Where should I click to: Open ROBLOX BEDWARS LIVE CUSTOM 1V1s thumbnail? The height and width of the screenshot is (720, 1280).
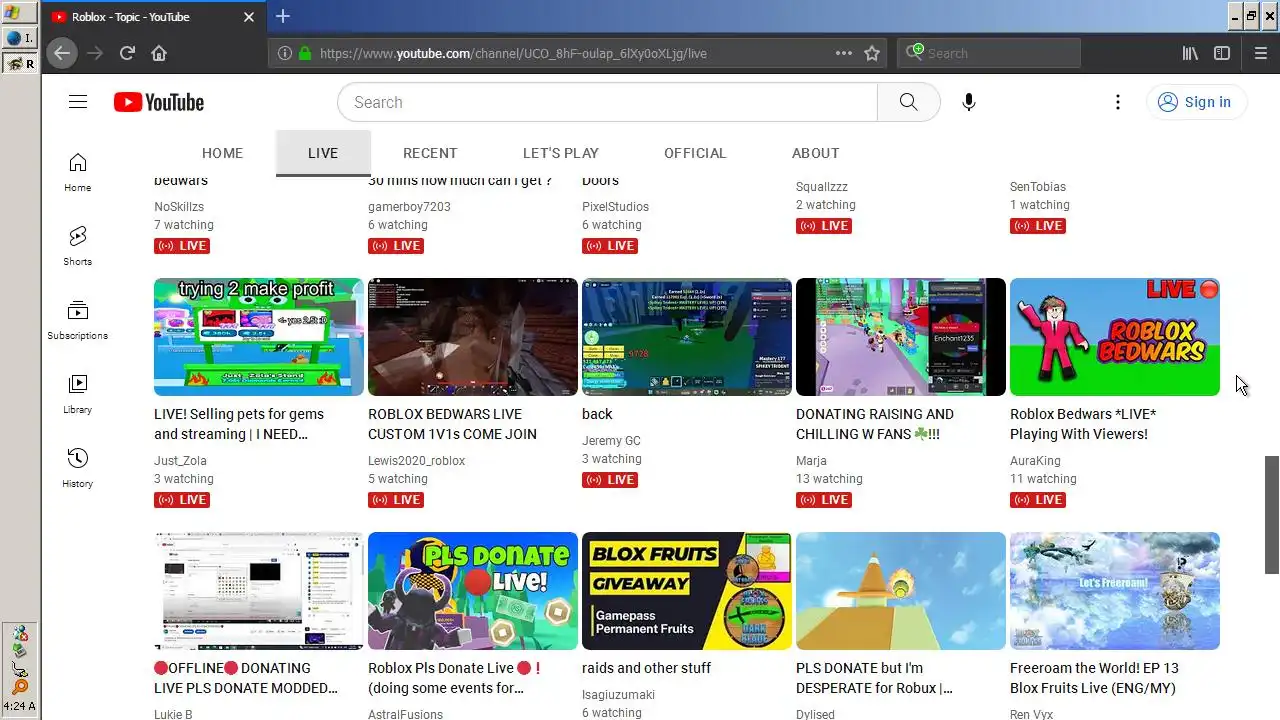(x=473, y=337)
